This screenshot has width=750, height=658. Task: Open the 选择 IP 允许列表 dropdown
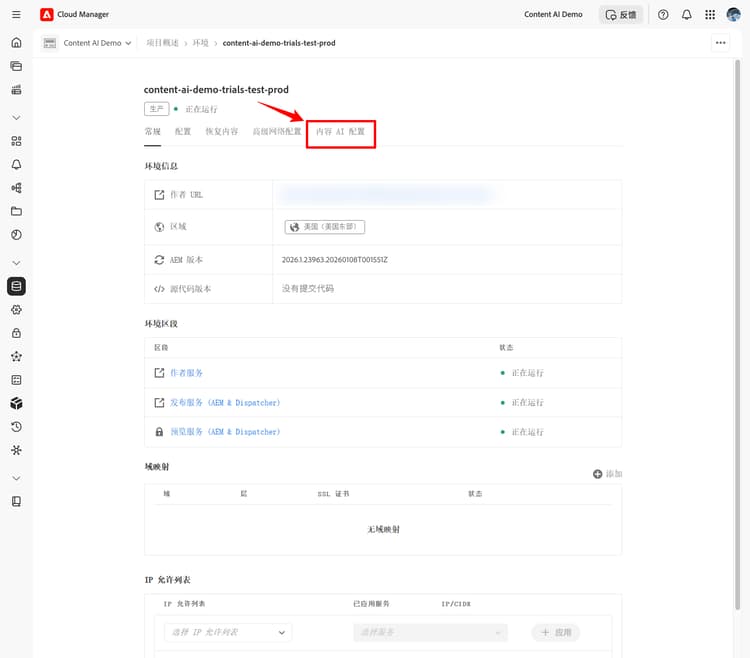228,633
